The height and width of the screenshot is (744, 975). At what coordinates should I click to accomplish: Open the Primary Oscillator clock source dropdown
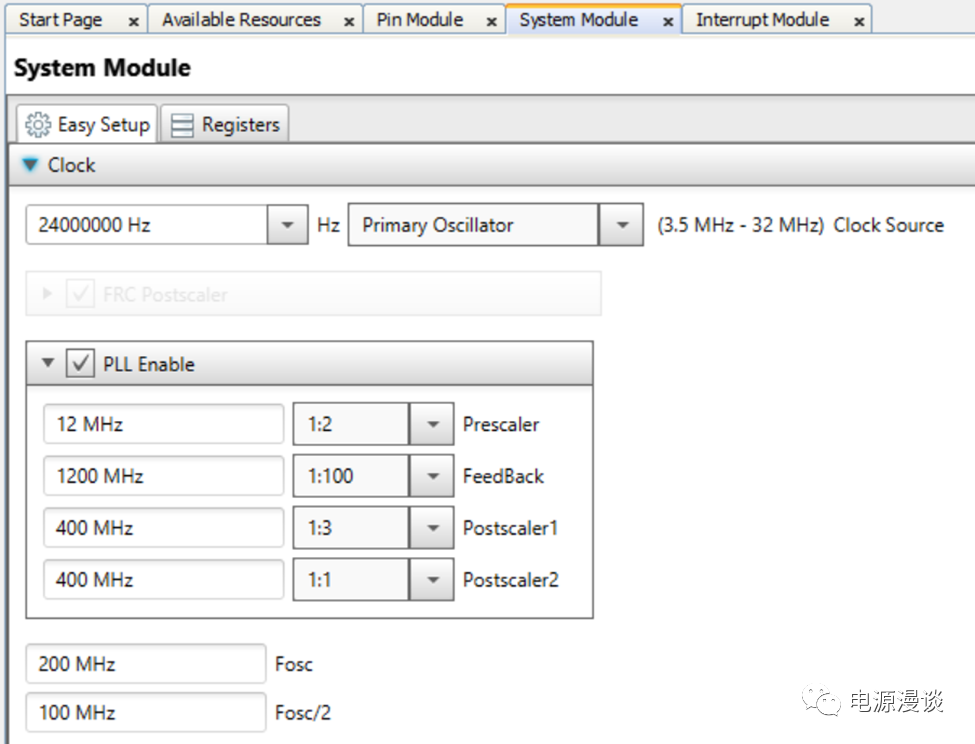click(x=621, y=225)
